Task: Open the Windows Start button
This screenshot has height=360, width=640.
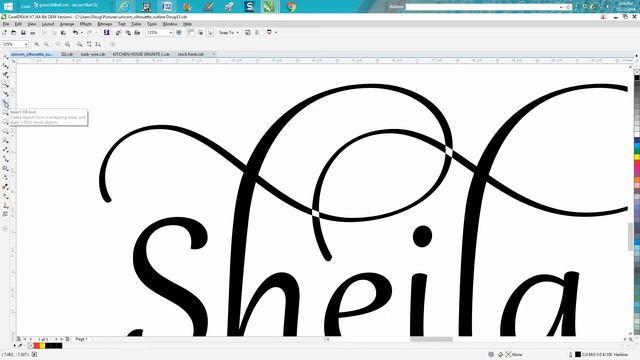Action: (8, 6)
